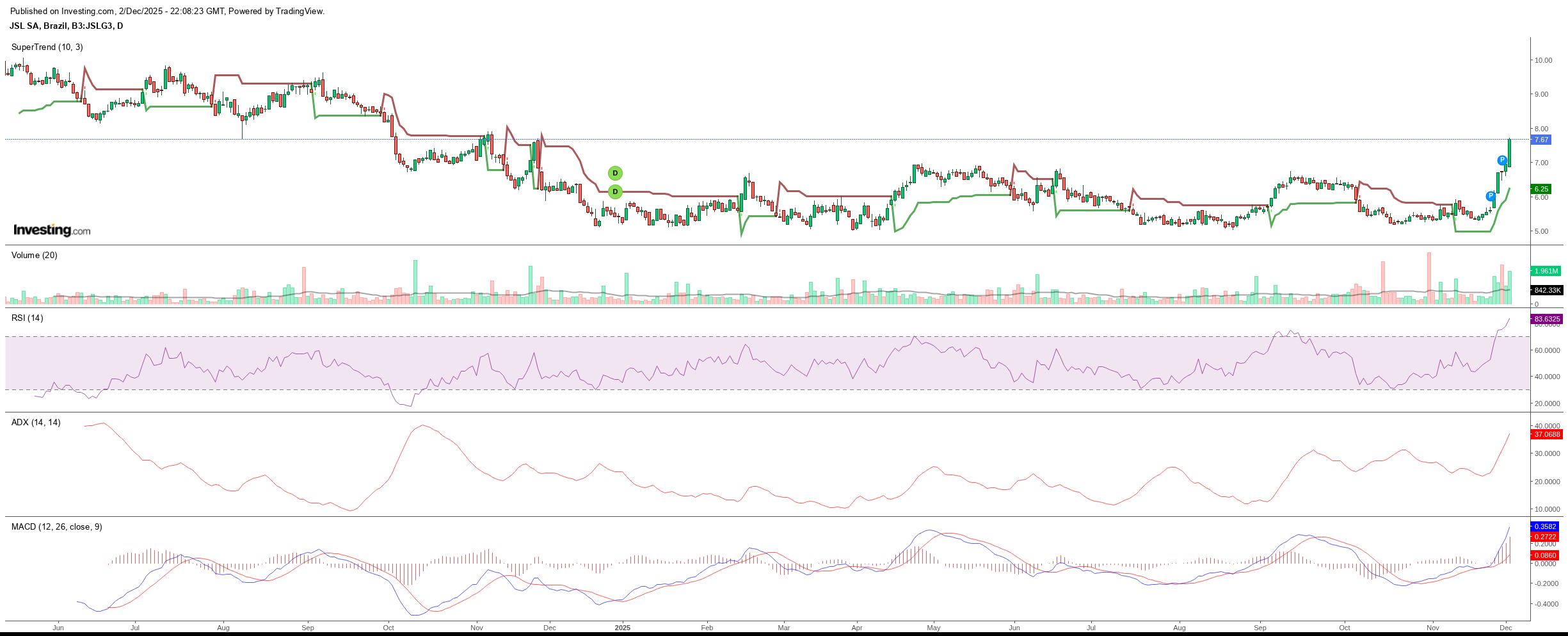Click the May label on the time axis
Image resolution: width=1568 pixels, height=636 pixels.
click(x=934, y=628)
